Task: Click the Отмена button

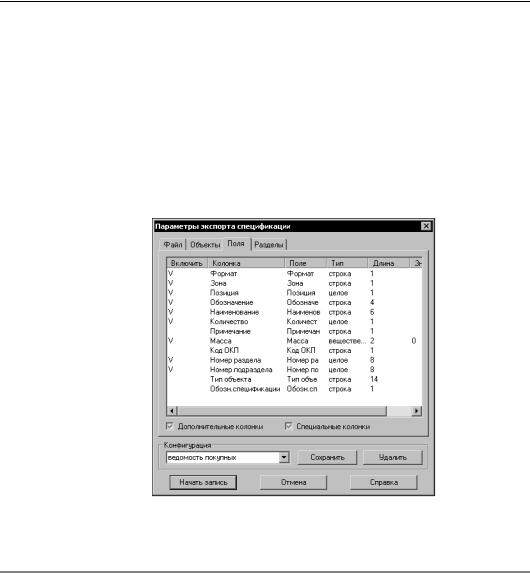Action: pos(294,482)
